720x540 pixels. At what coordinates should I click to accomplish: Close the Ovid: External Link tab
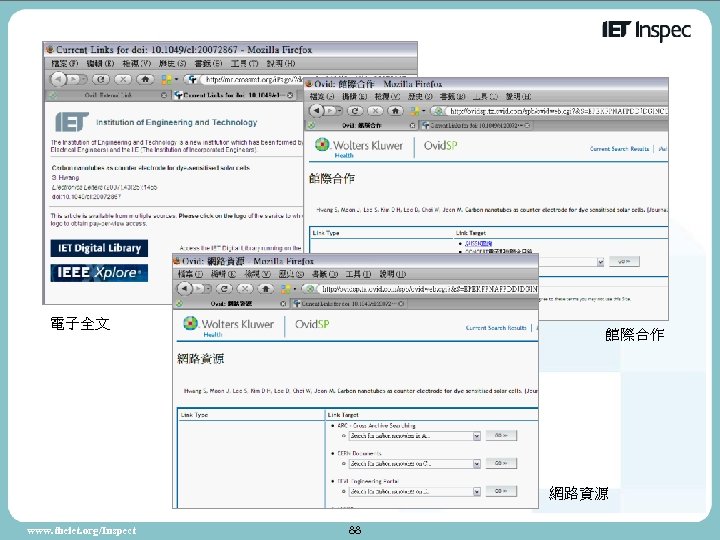click(164, 95)
